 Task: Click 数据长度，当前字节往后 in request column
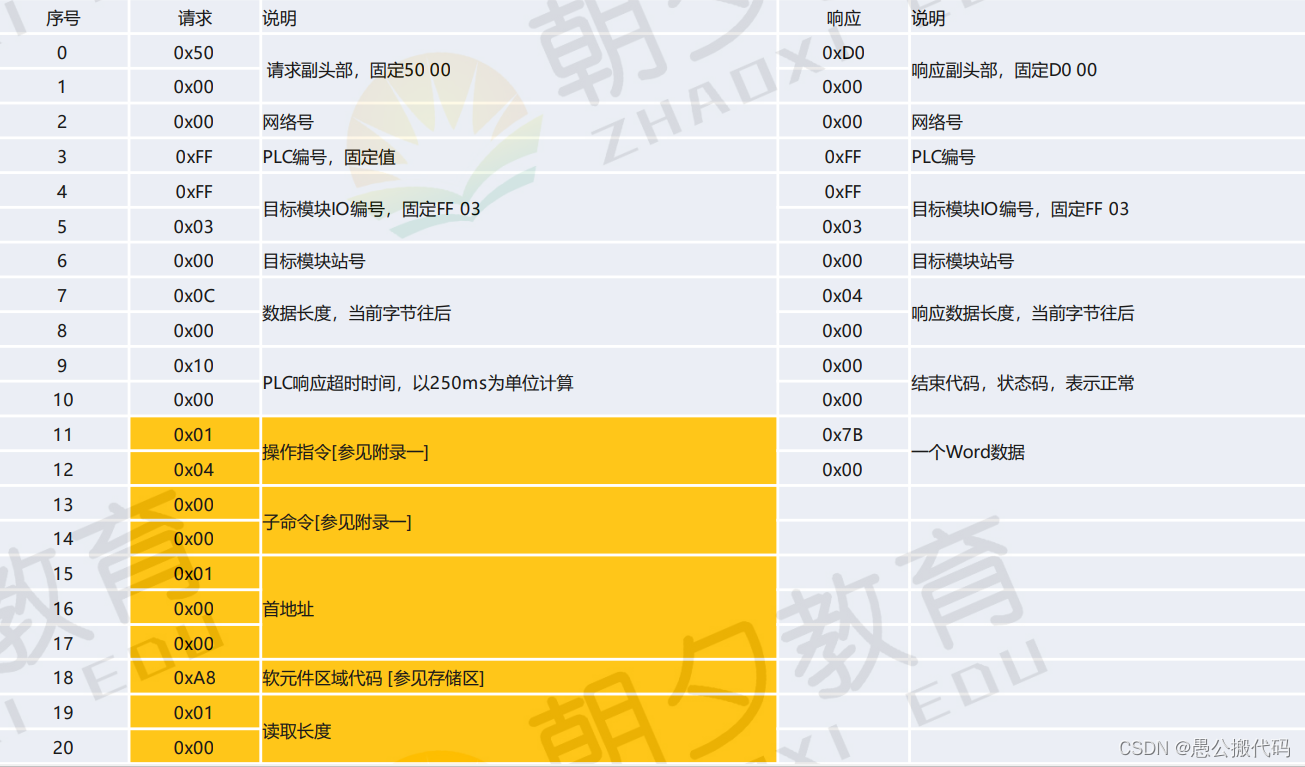[357, 313]
